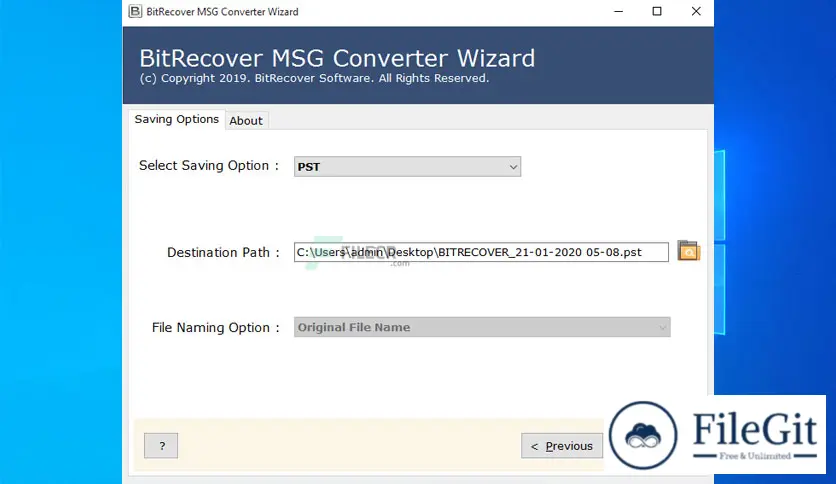Click the 'File Naming Option :' label
836x484 pixels.
(x=216, y=327)
